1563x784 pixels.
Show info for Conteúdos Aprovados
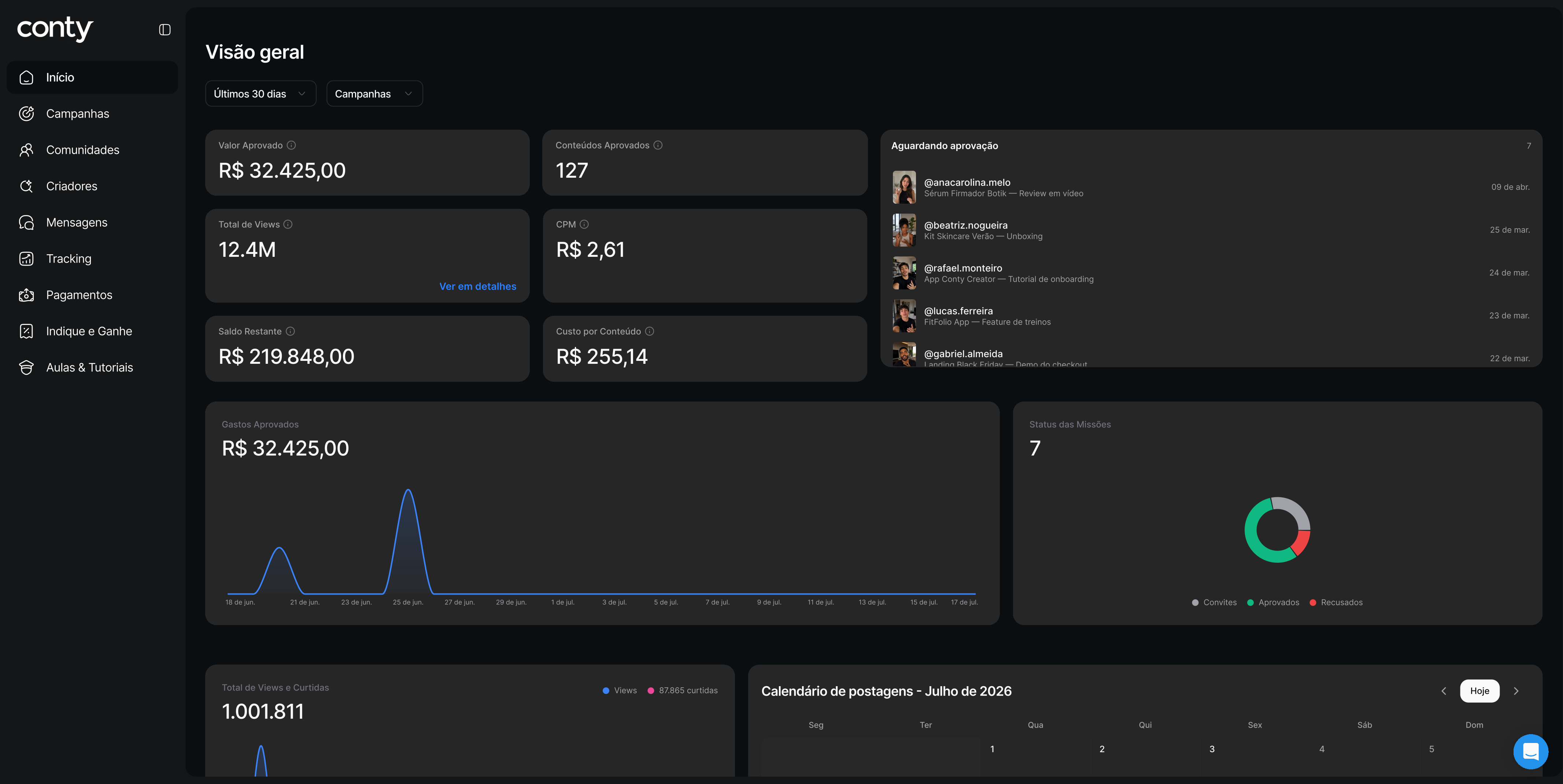click(x=658, y=145)
